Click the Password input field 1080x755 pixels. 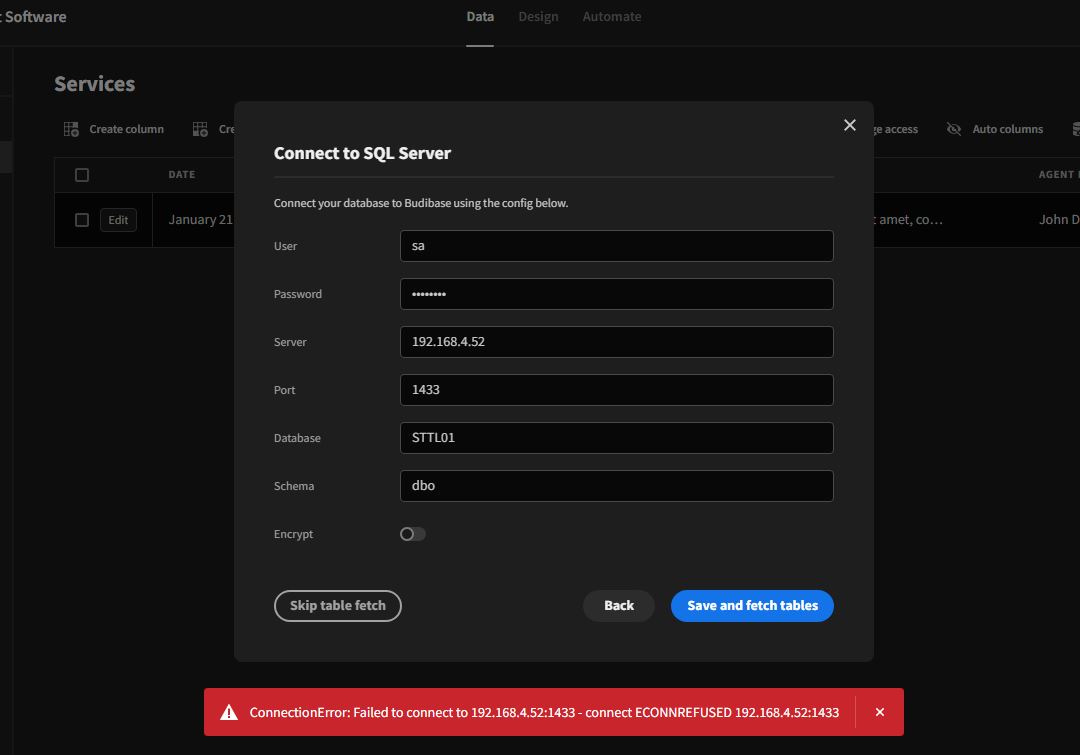[x=616, y=294]
